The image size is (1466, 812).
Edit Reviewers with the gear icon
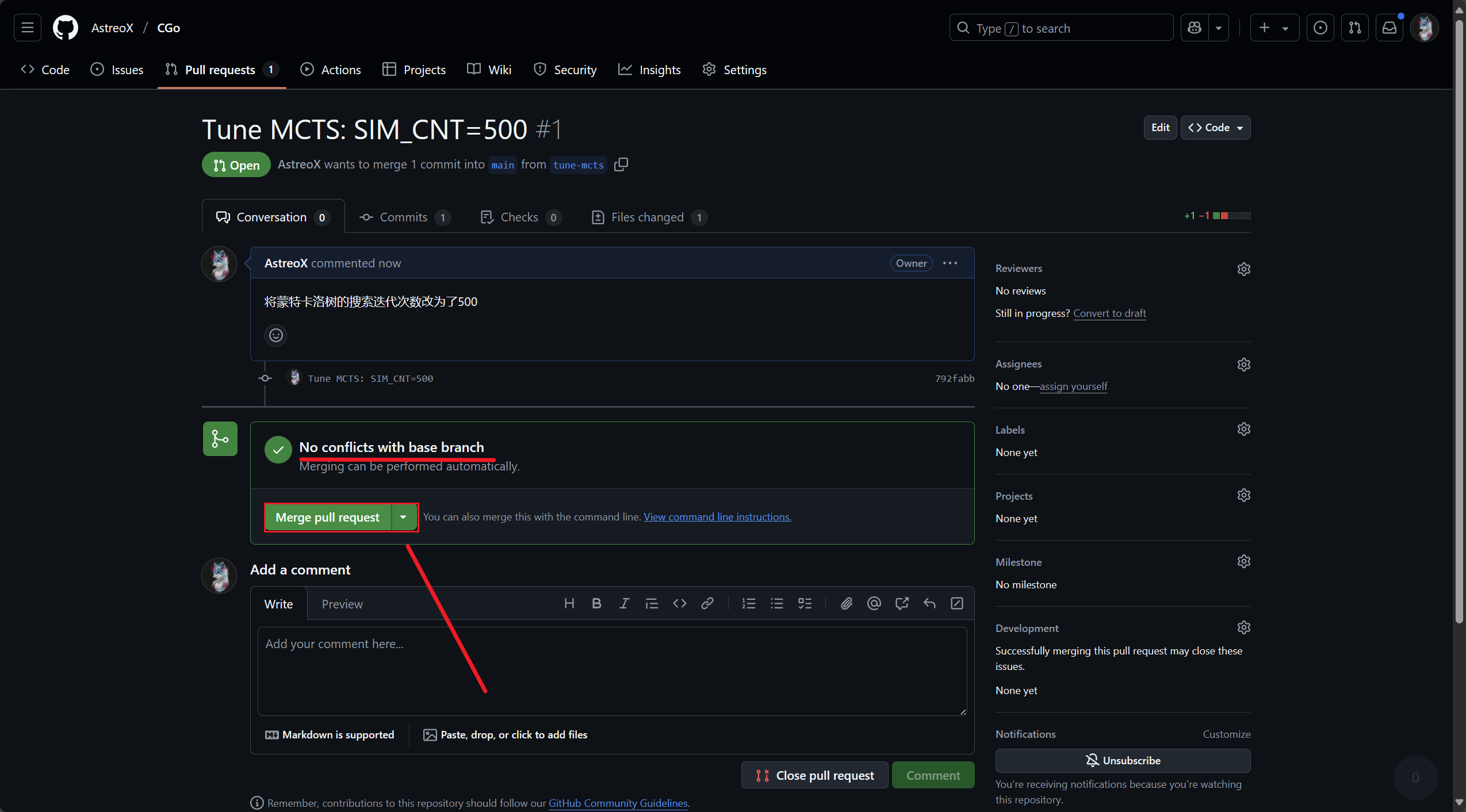click(1243, 269)
